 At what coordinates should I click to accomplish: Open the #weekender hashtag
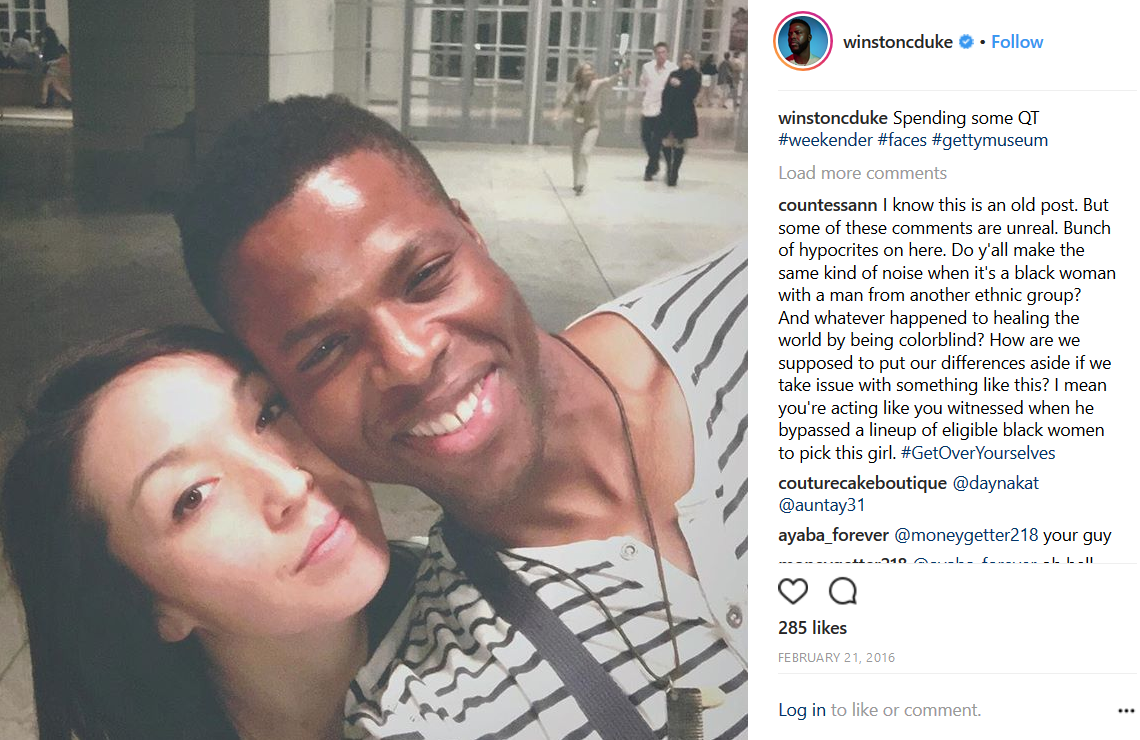point(825,140)
